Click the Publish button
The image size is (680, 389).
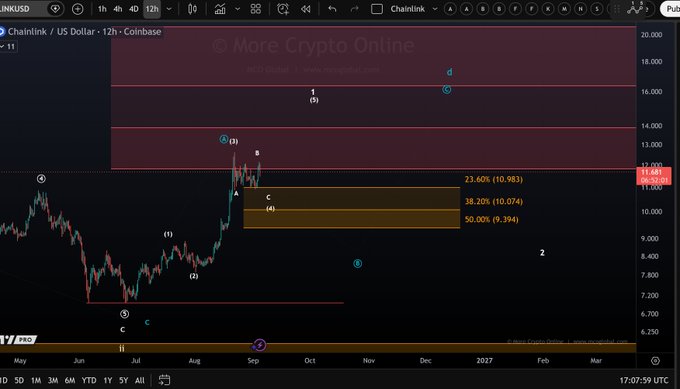coord(670,9)
